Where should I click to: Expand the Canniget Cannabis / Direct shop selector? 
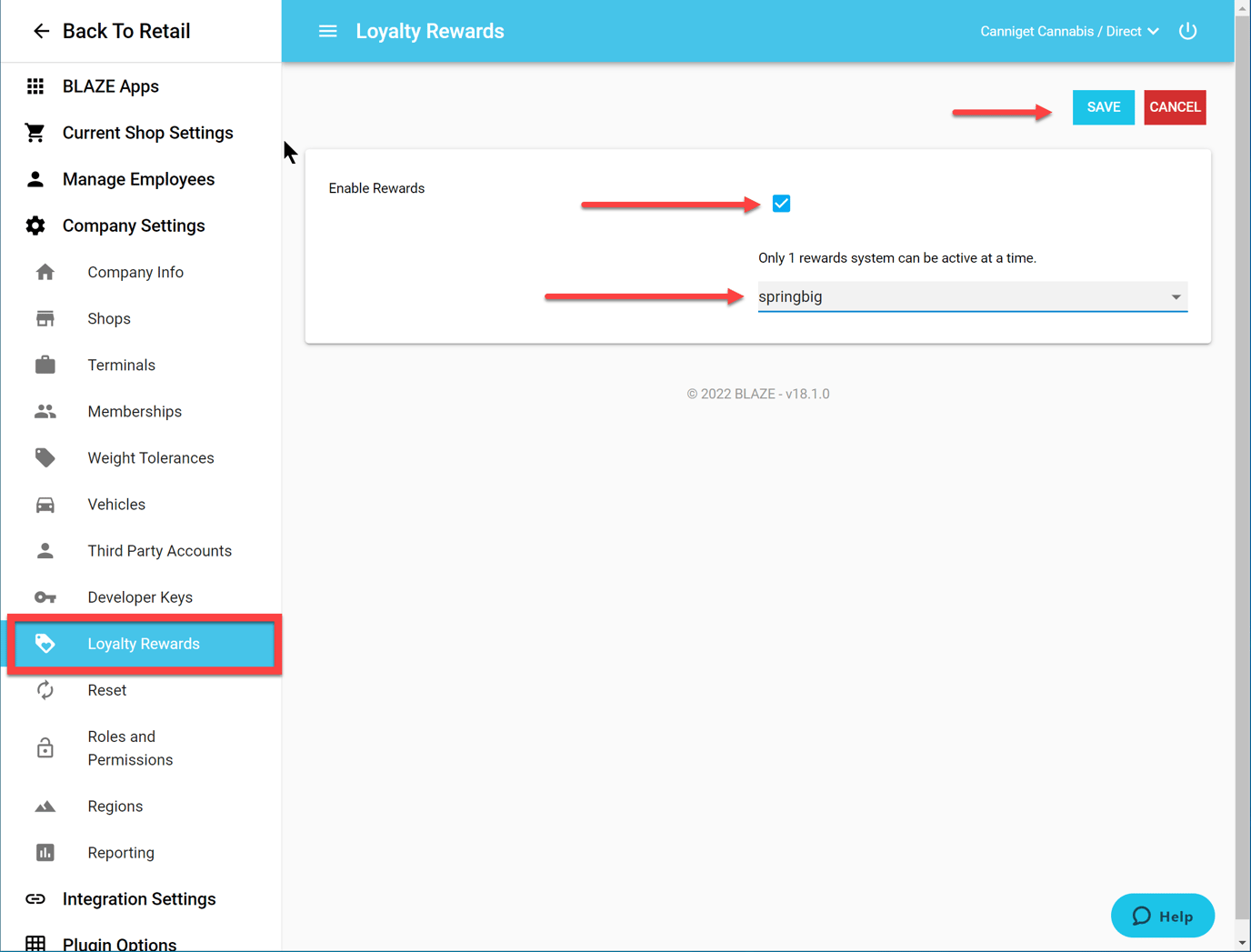point(1069,31)
